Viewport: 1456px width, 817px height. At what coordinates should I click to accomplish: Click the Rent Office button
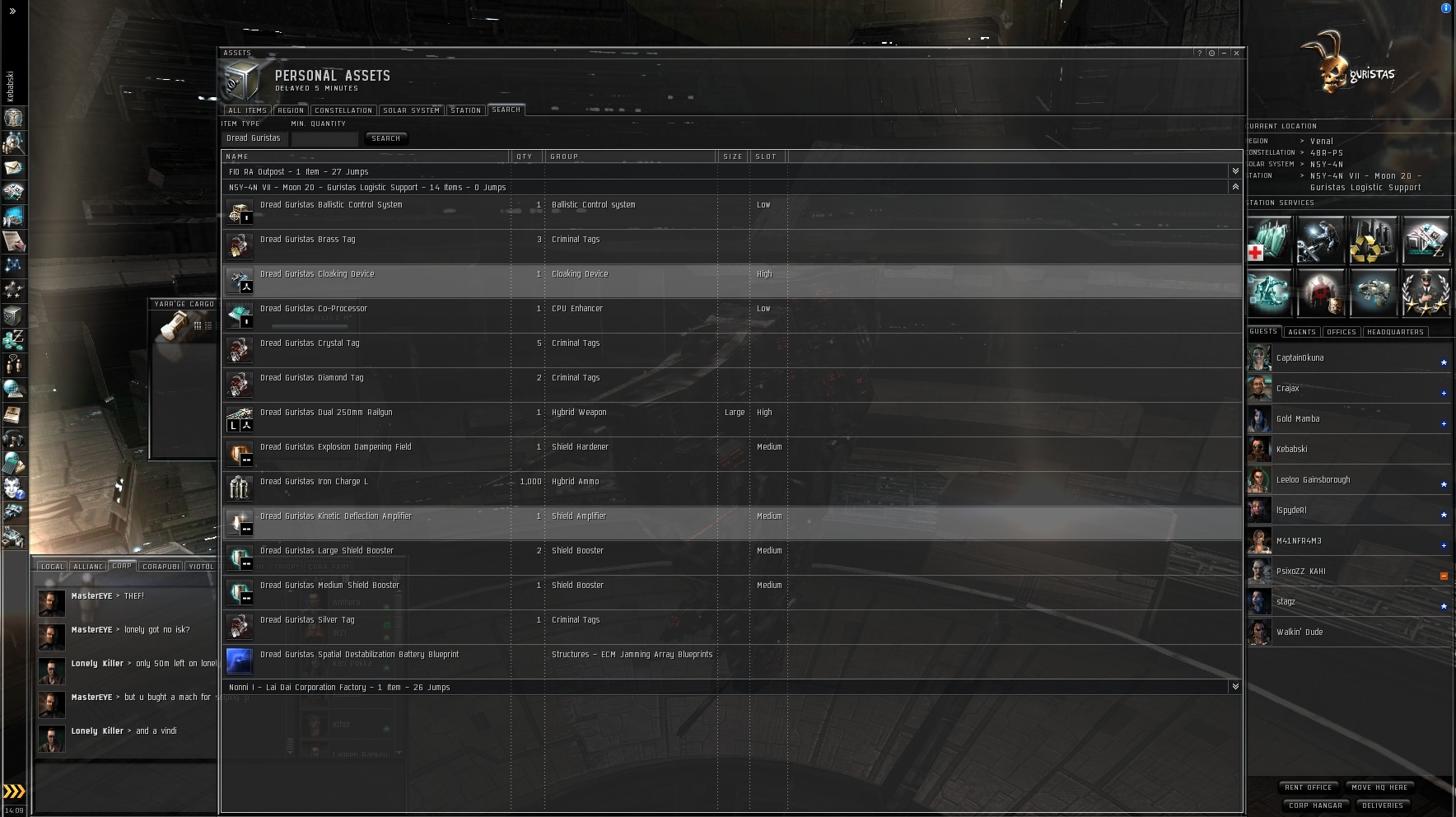tap(1308, 787)
